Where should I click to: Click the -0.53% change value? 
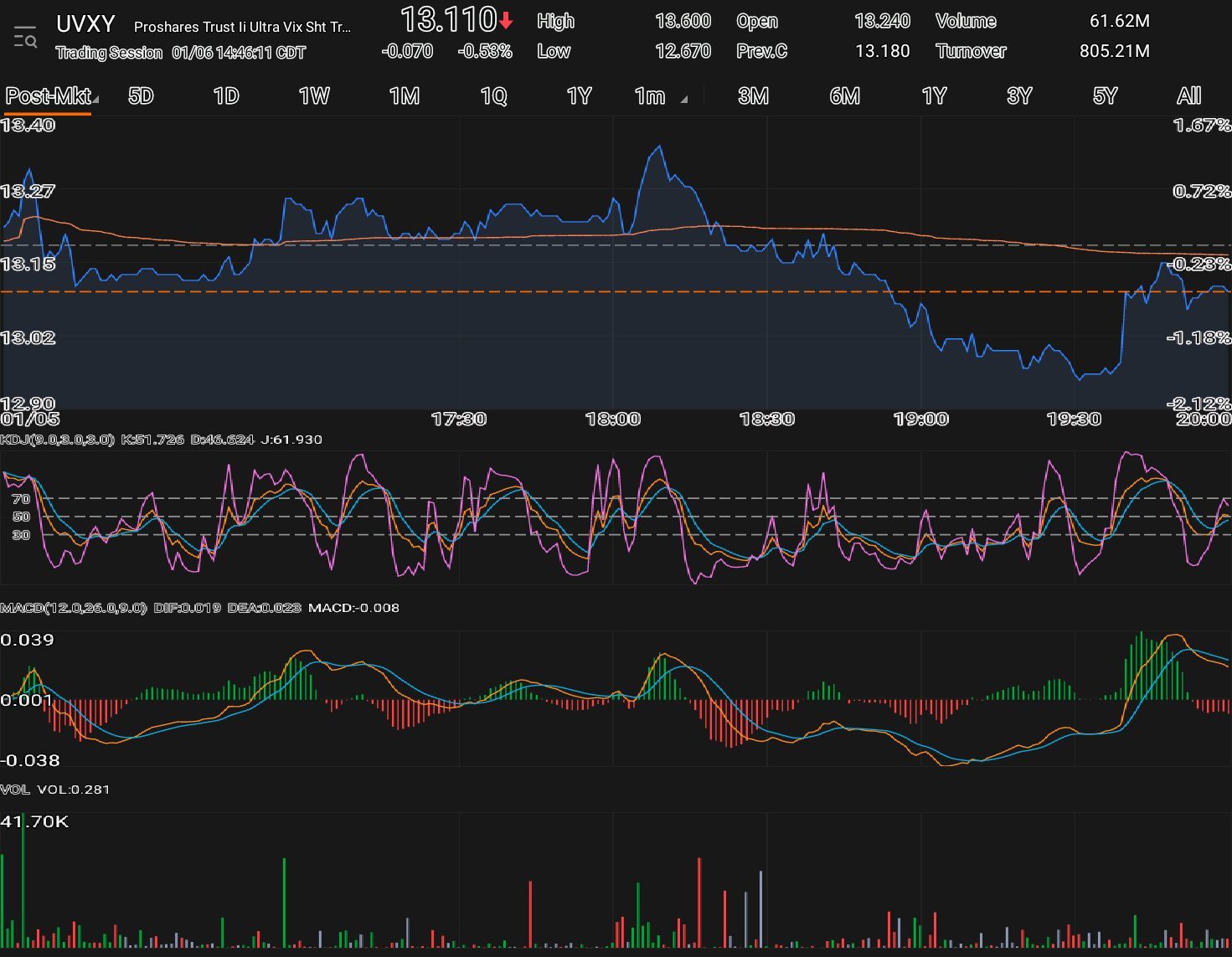[x=485, y=51]
